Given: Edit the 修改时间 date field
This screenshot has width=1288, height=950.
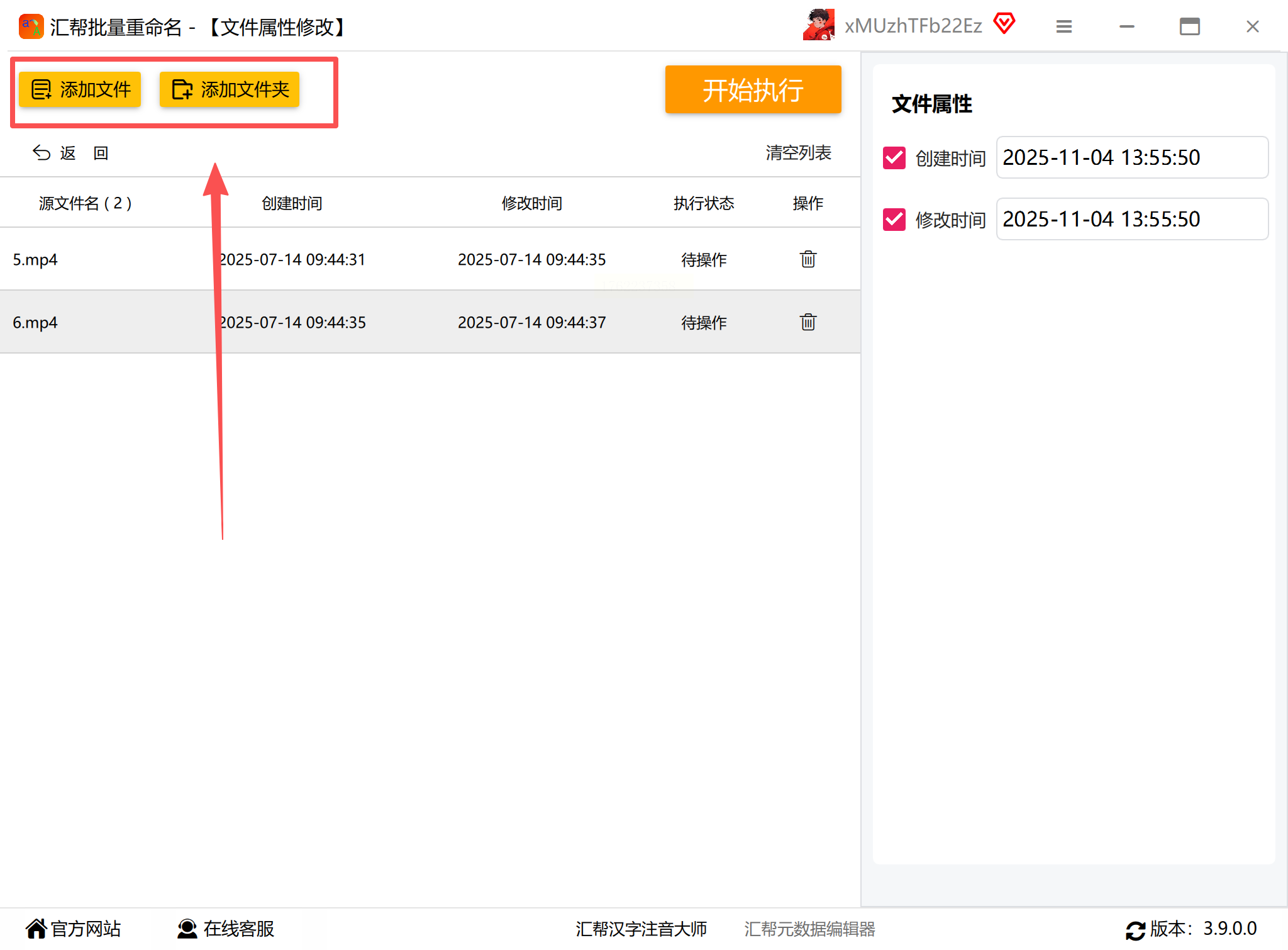Looking at the screenshot, I should coord(1131,220).
